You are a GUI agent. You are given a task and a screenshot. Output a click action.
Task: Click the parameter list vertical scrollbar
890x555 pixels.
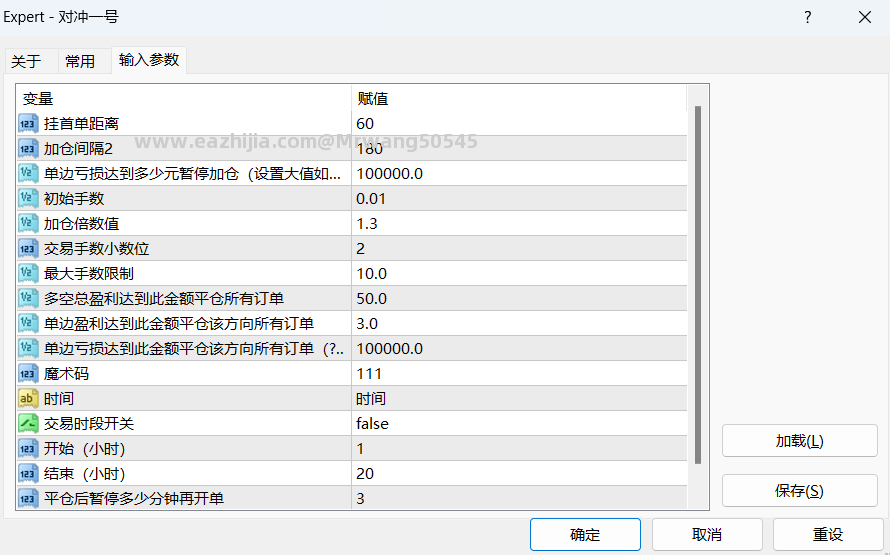(x=698, y=284)
